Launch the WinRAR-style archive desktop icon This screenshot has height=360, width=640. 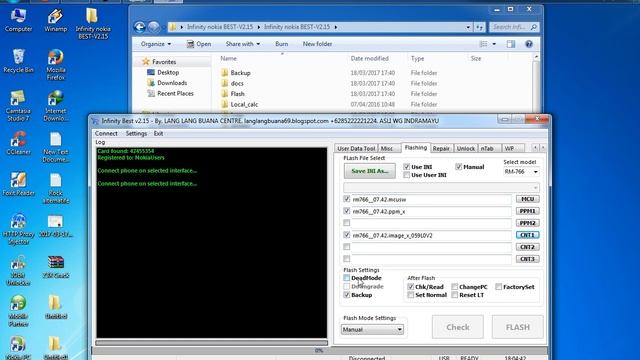[x=56, y=267]
